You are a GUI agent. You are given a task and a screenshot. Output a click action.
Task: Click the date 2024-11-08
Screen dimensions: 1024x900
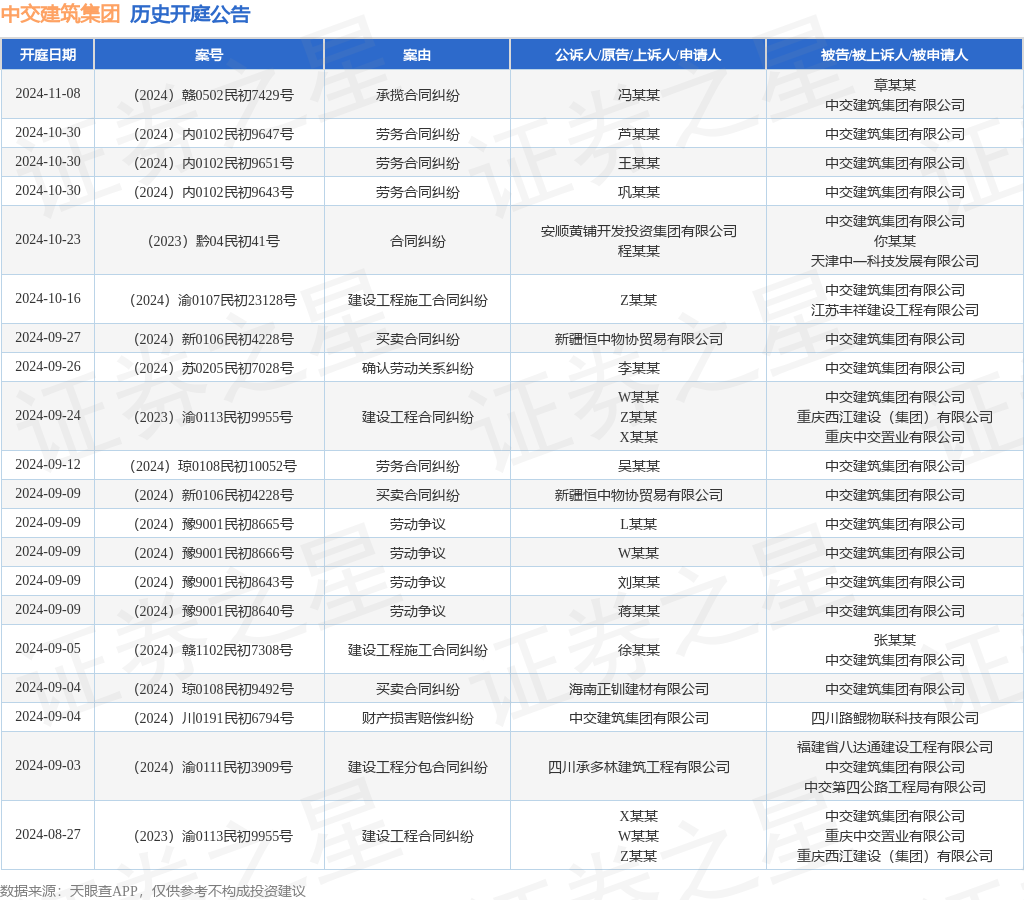pos(48,94)
